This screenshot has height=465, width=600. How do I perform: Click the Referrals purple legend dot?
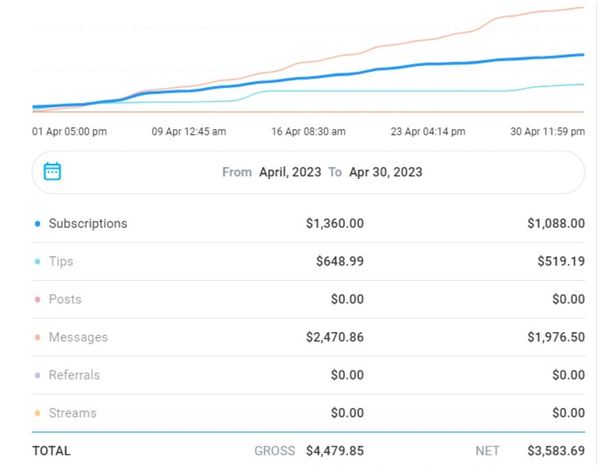(37, 376)
